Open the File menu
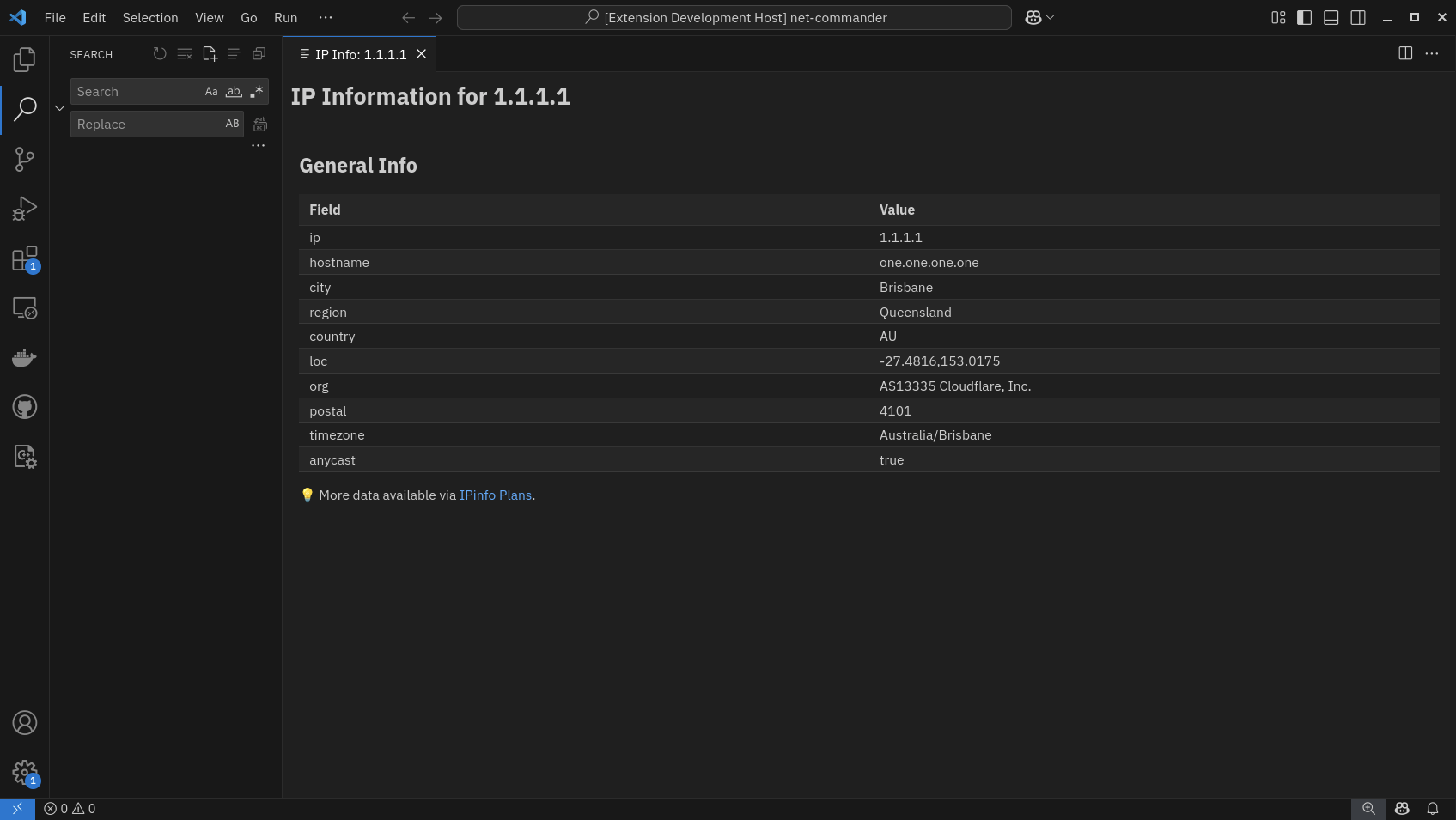Image resolution: width=1456 pixels, height=820 pixels. point(55,17)
